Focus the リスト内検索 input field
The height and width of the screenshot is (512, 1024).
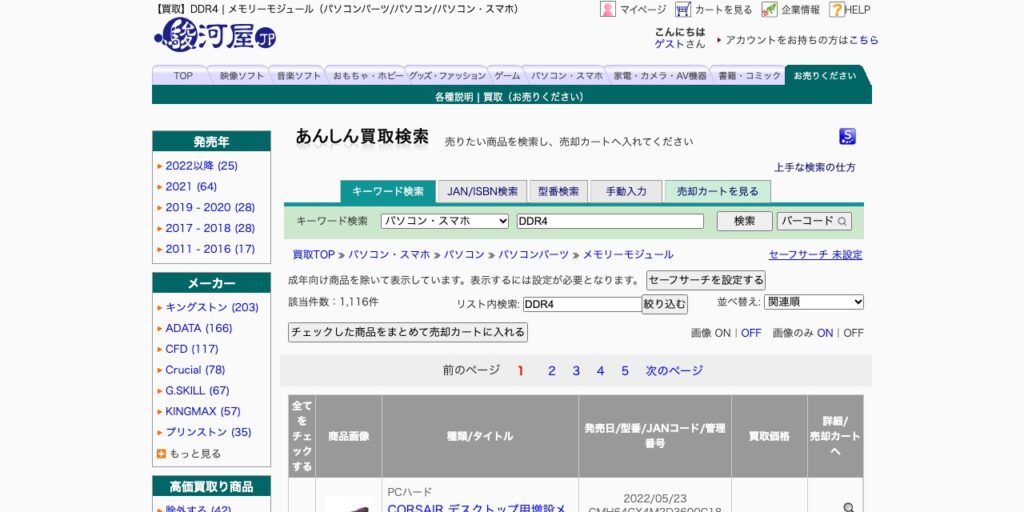583,304
